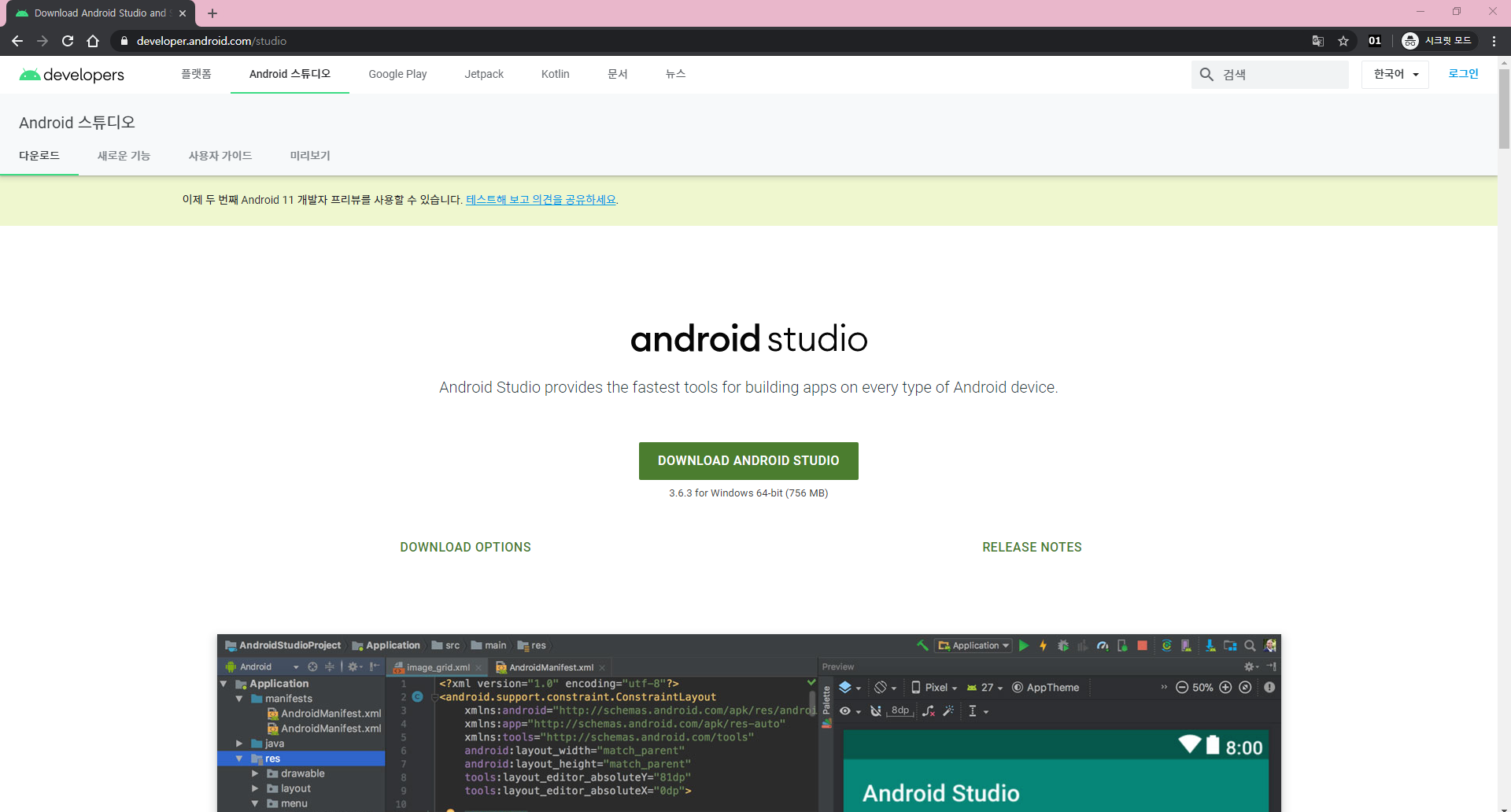Screen dimensions: 1511x812
Task: Open a new browser tab
Action: click(x=212, y=13)
